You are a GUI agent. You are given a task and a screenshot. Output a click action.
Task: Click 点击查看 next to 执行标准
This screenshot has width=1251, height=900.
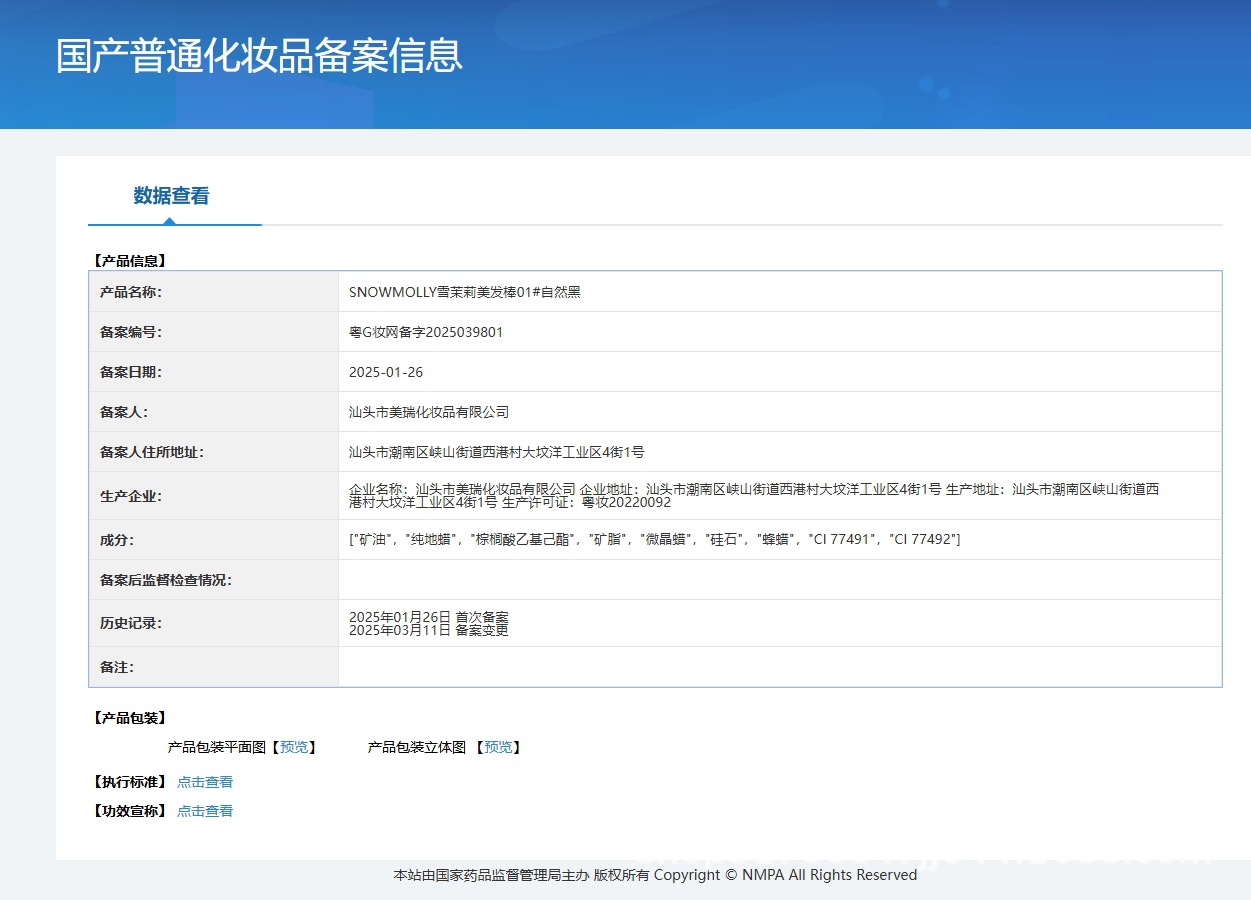pyautogui.click(x=205, y=782)
